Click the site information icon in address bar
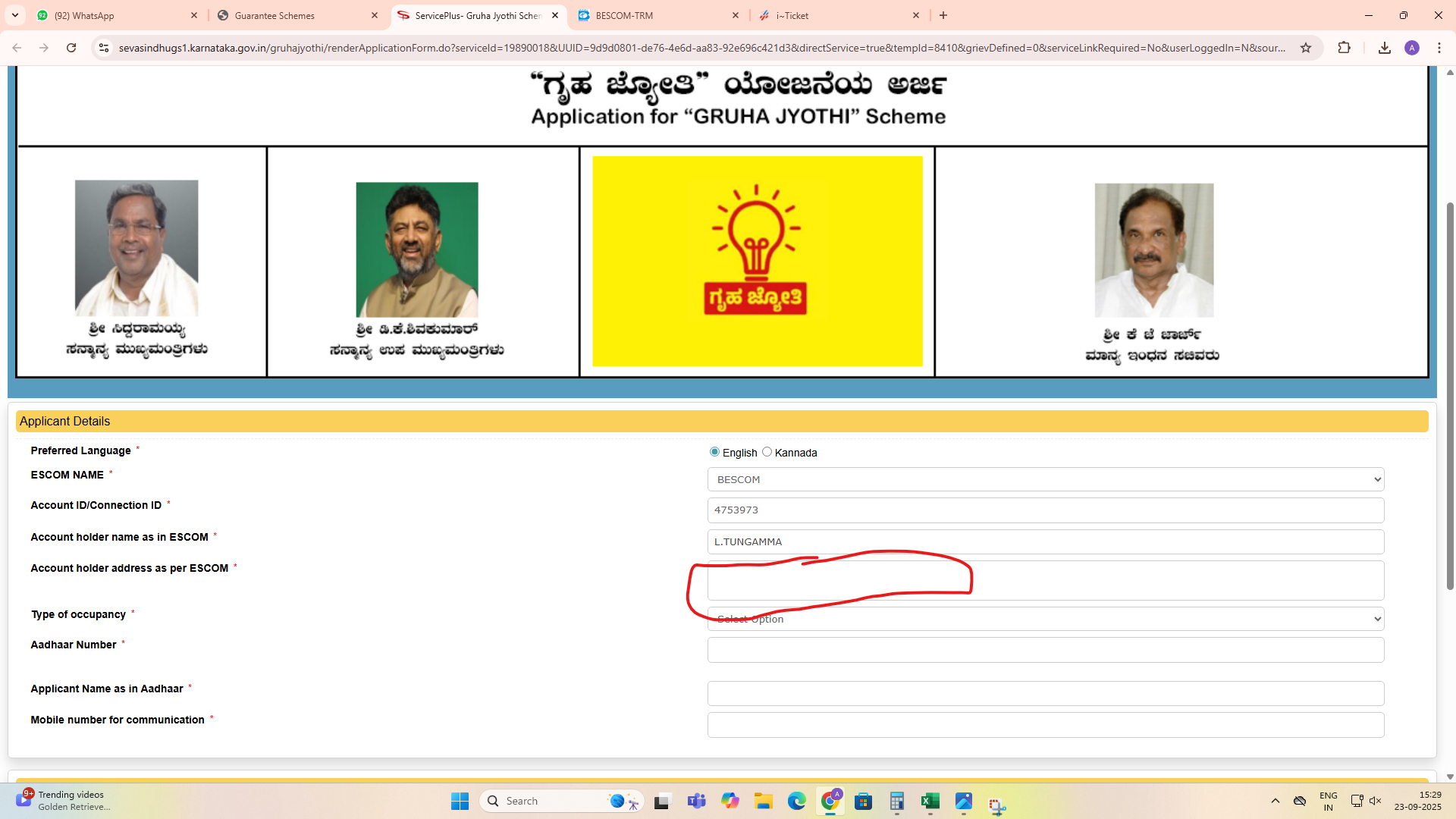 click(104, 48)
